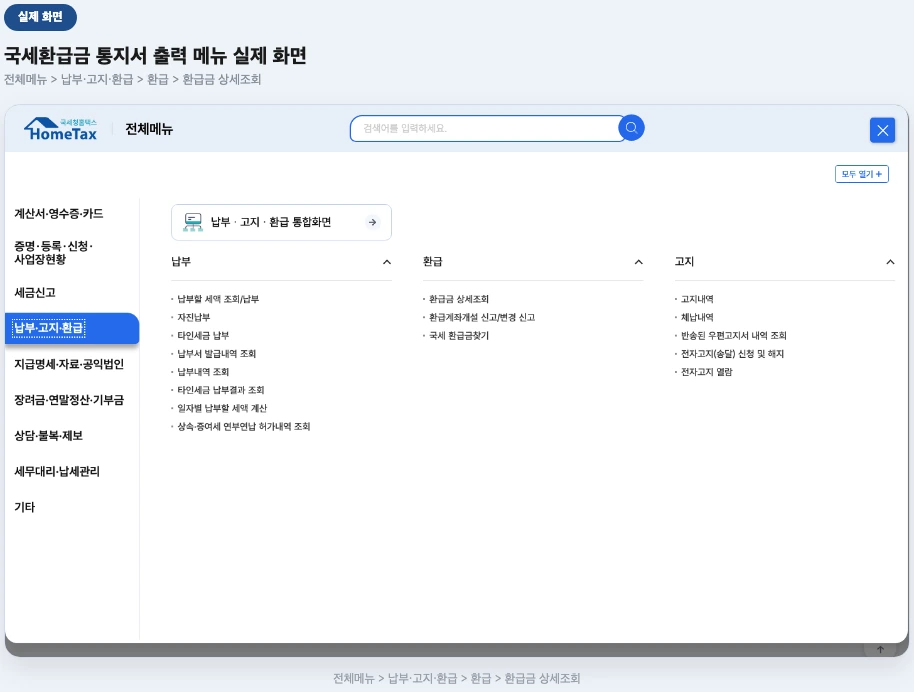
Task: Open 납부내역 조회 link
Action: (203, 371)
